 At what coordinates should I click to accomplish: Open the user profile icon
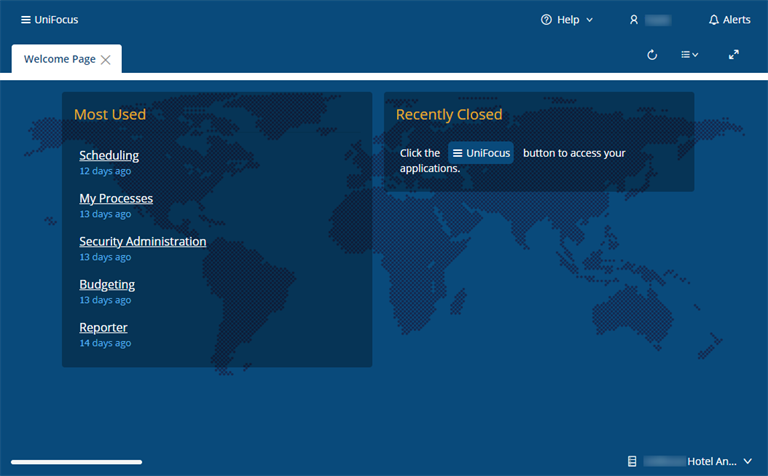tap(634, 20)
